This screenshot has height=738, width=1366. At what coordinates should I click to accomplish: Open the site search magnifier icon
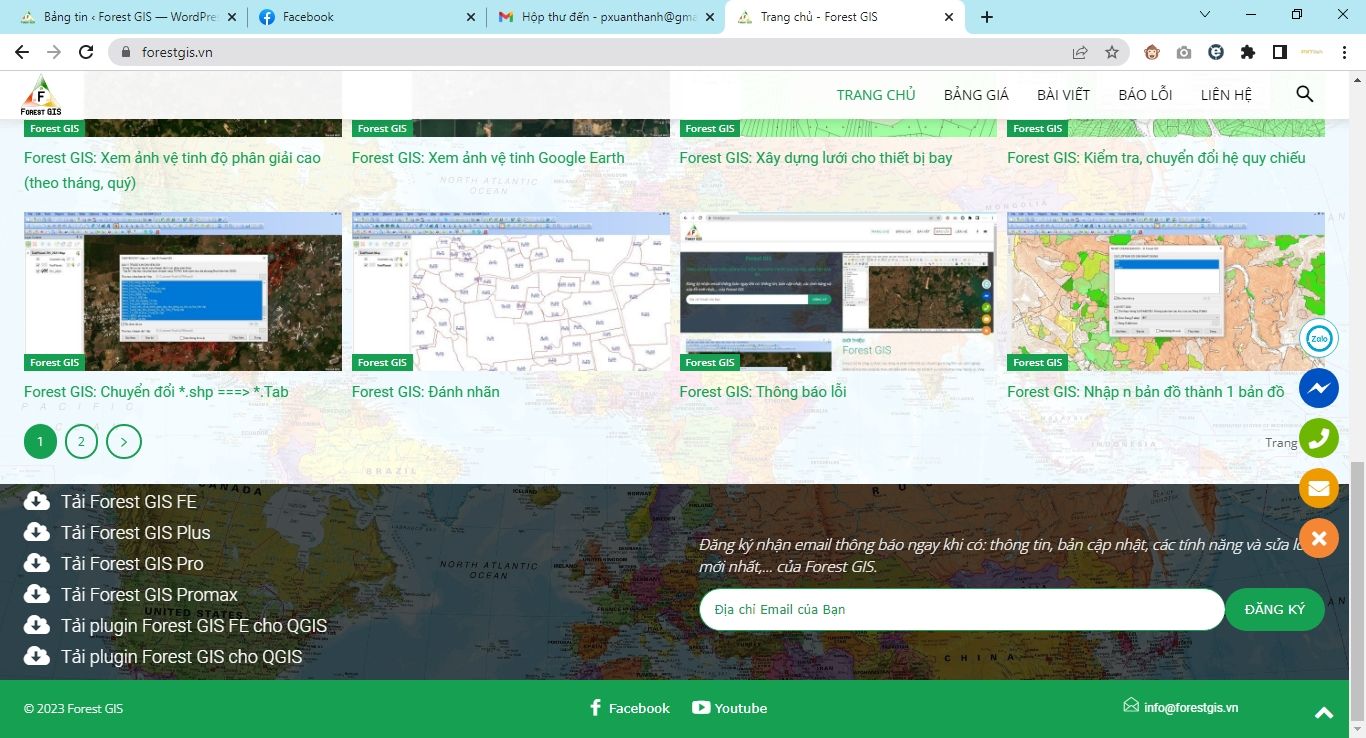click(x=1304, y=94)
